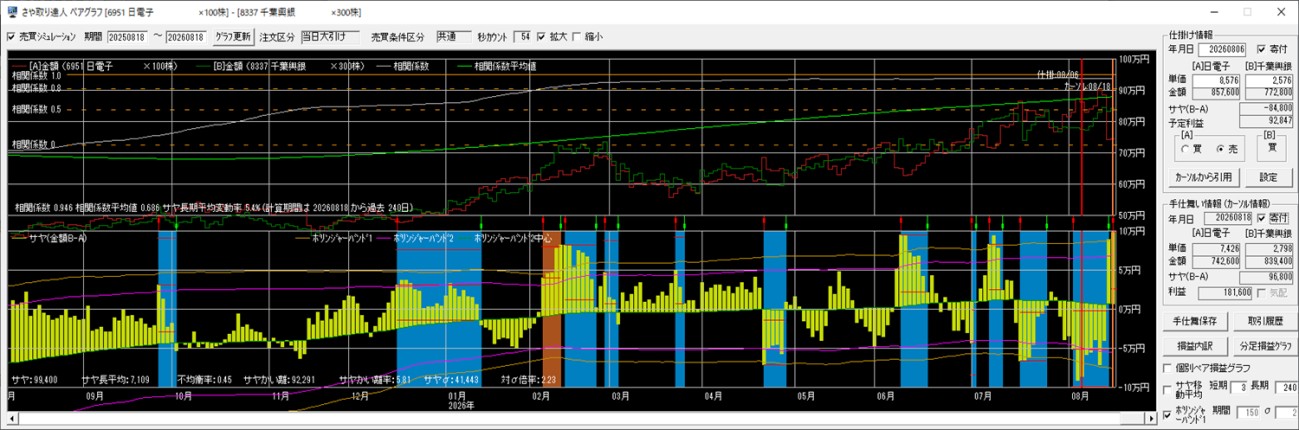Click the 手仕舞い 利益 value 181,600
This screenshot has width=1299, height=430.
click(1226, 292)
